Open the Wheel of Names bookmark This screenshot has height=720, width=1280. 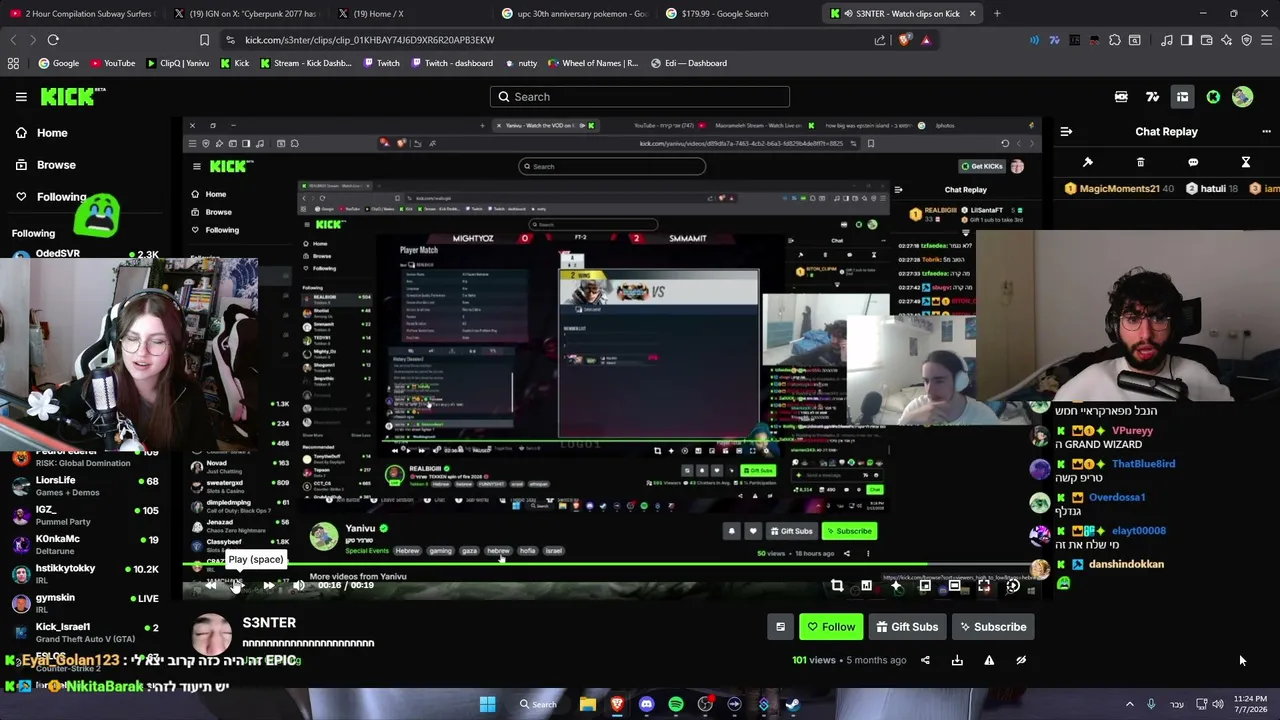click(594, 63)
